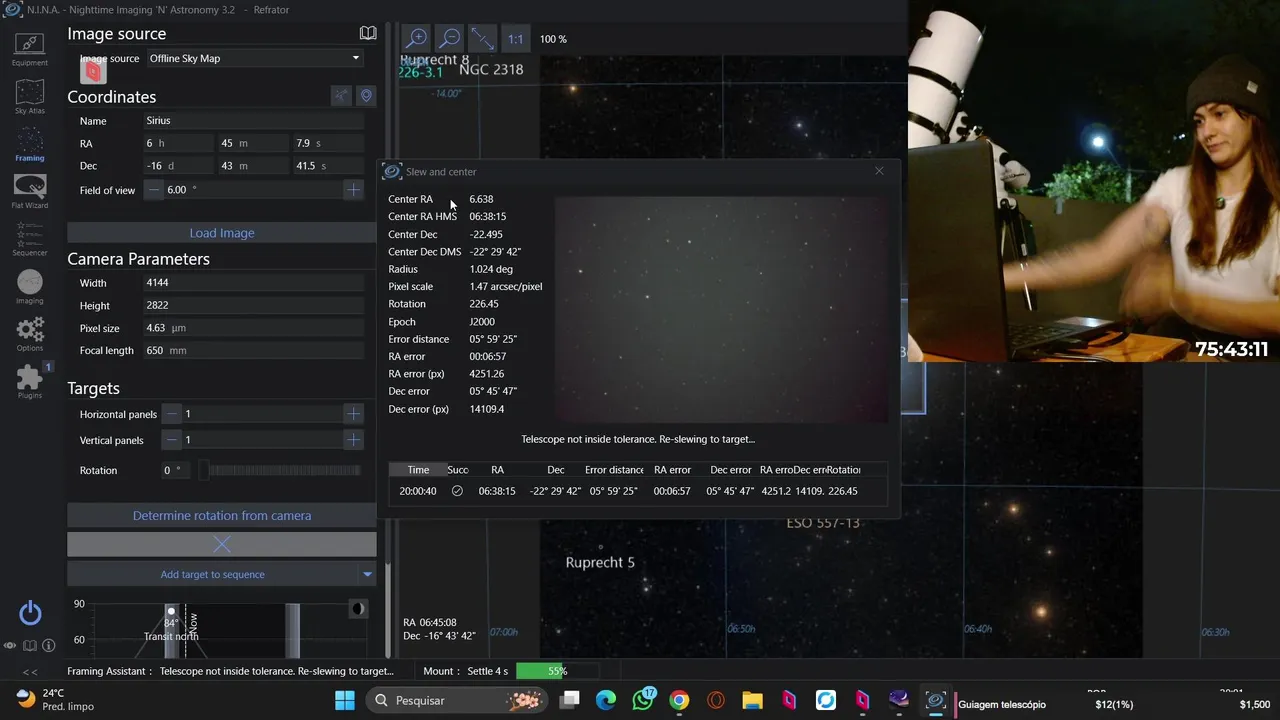This screenshot has width=1280, height=720.
Task: Open the Options gear section
Action: [30, 334]
